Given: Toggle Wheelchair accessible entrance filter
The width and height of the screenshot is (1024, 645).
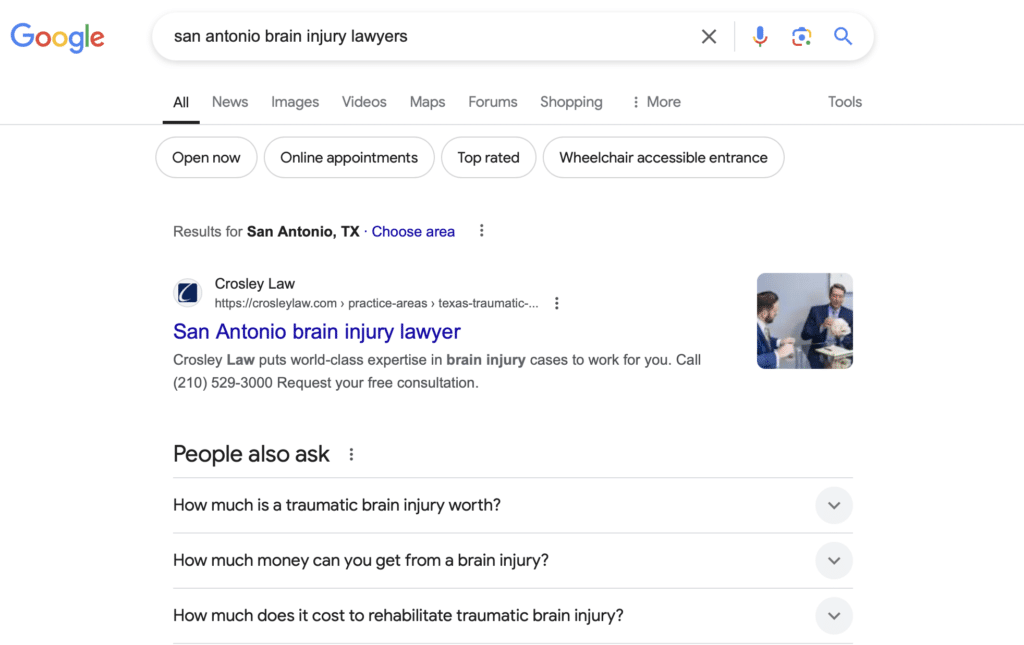Looking at the screenshot, I should tap(663, 158).
